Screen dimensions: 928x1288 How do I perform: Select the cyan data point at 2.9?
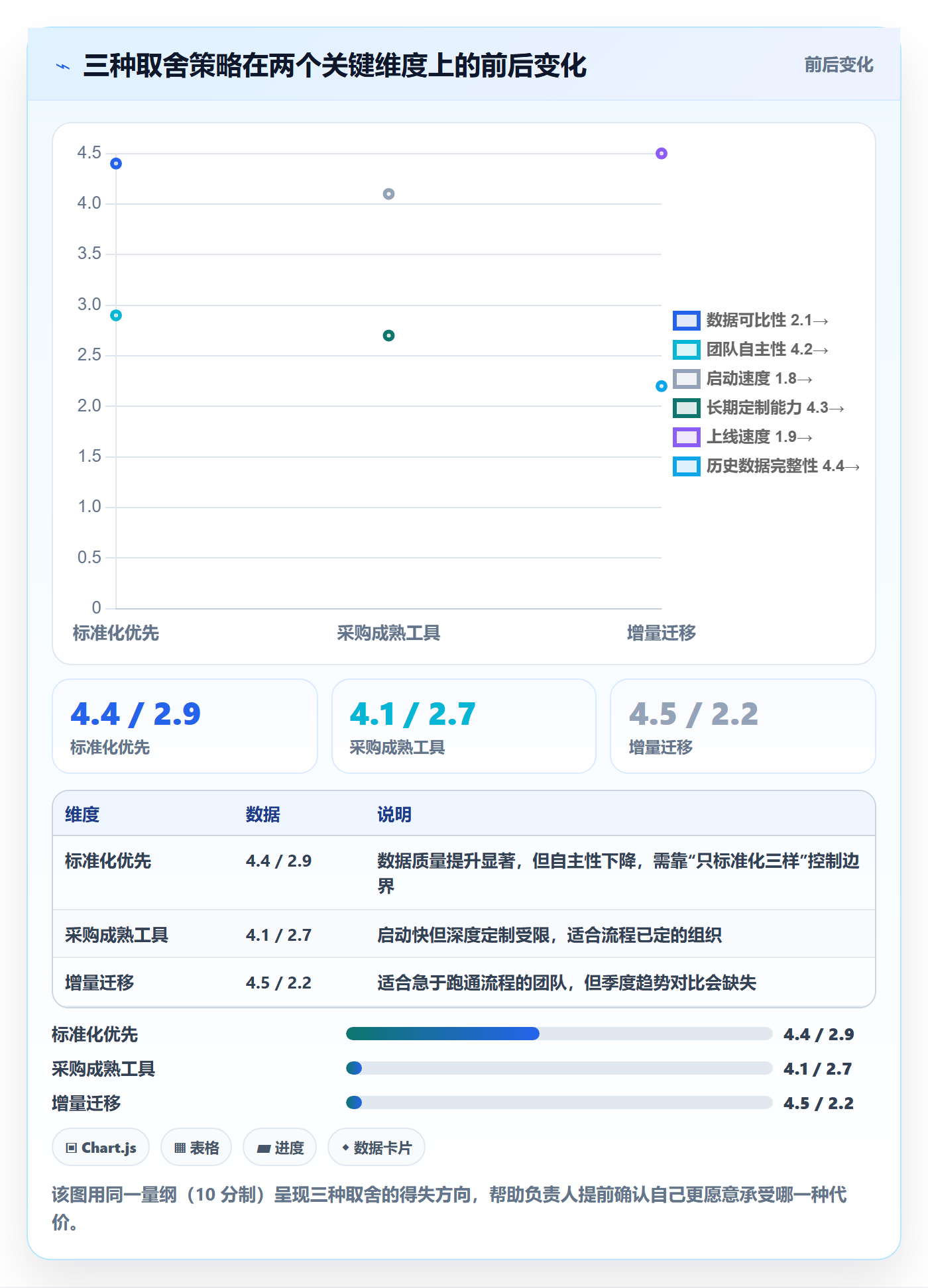pyautogui.click(x=116, y=315)
